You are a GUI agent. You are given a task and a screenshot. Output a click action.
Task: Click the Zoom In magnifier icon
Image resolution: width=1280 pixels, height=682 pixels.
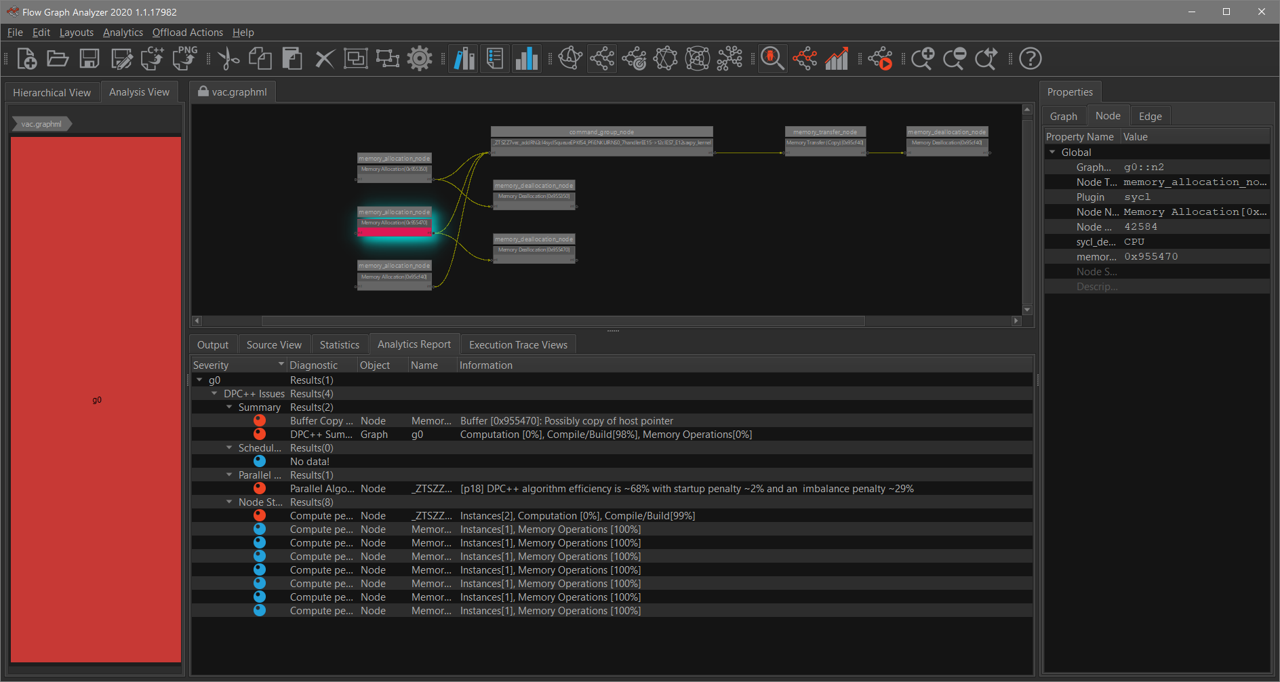tap(922, 58)
